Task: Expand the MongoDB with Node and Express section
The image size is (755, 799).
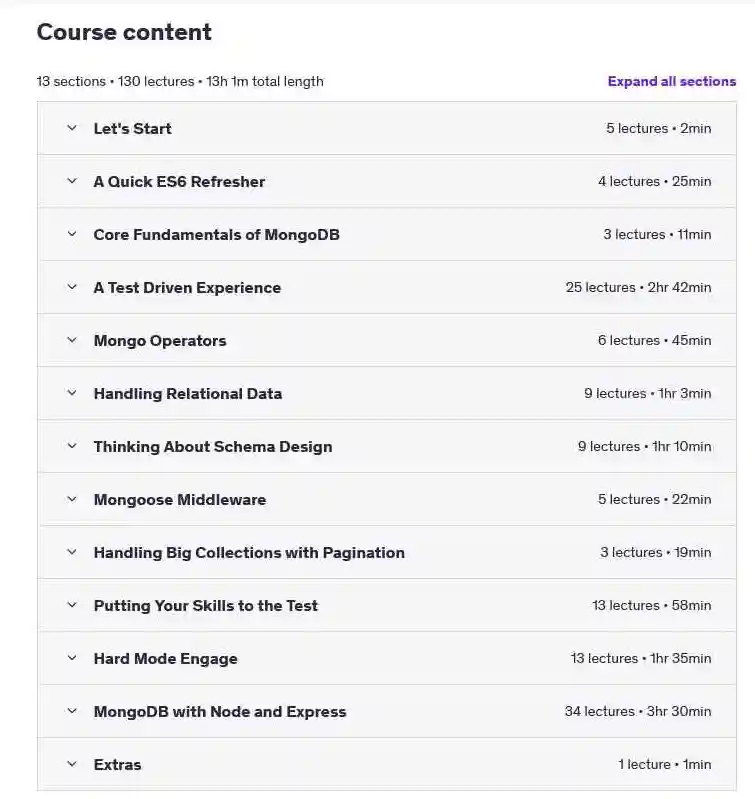Action: [387, 711]
